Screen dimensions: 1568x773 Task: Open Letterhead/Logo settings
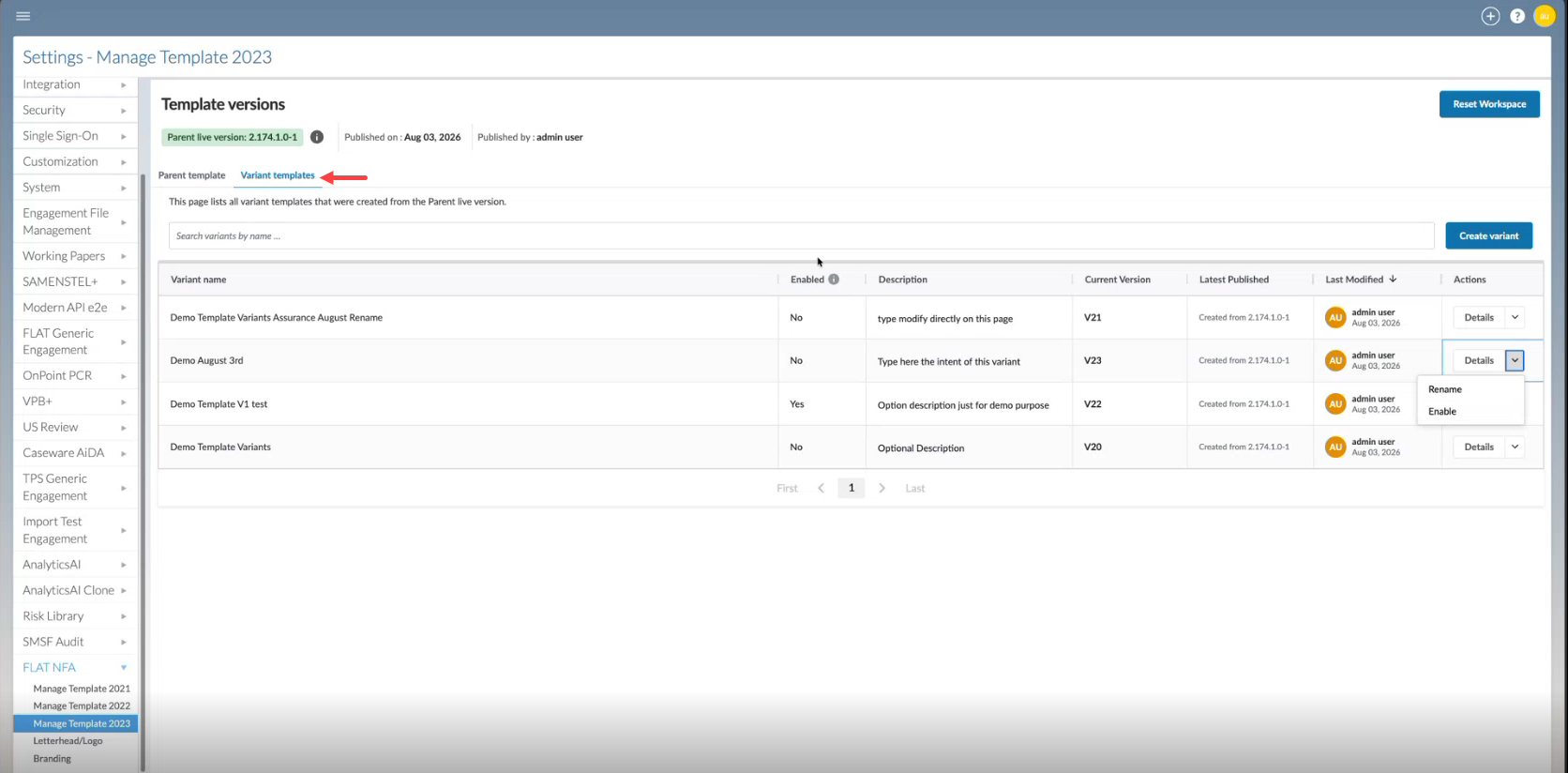pyautogui.click(x=68, y=741)
